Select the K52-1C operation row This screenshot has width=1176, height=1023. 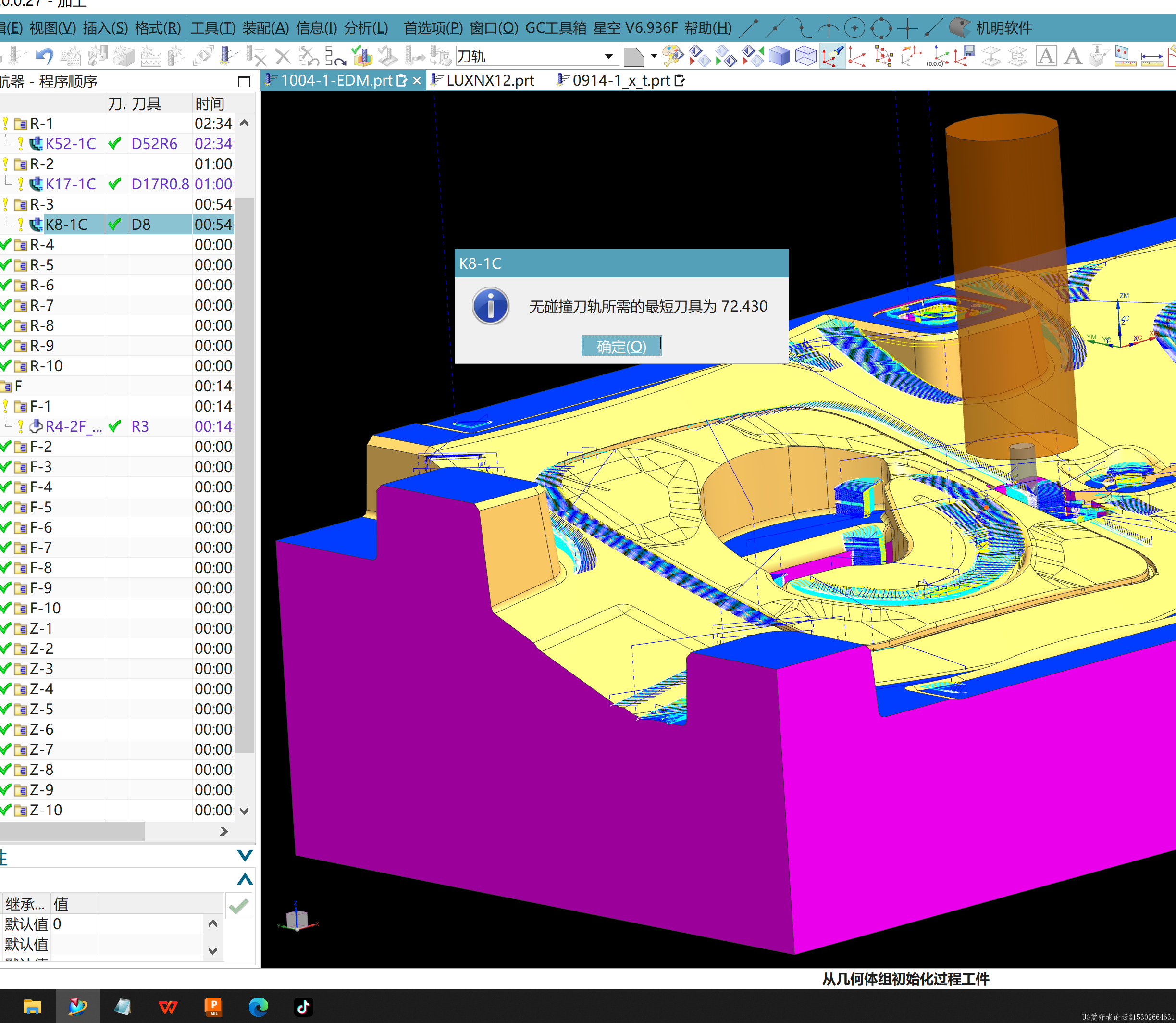click(117, 143)
